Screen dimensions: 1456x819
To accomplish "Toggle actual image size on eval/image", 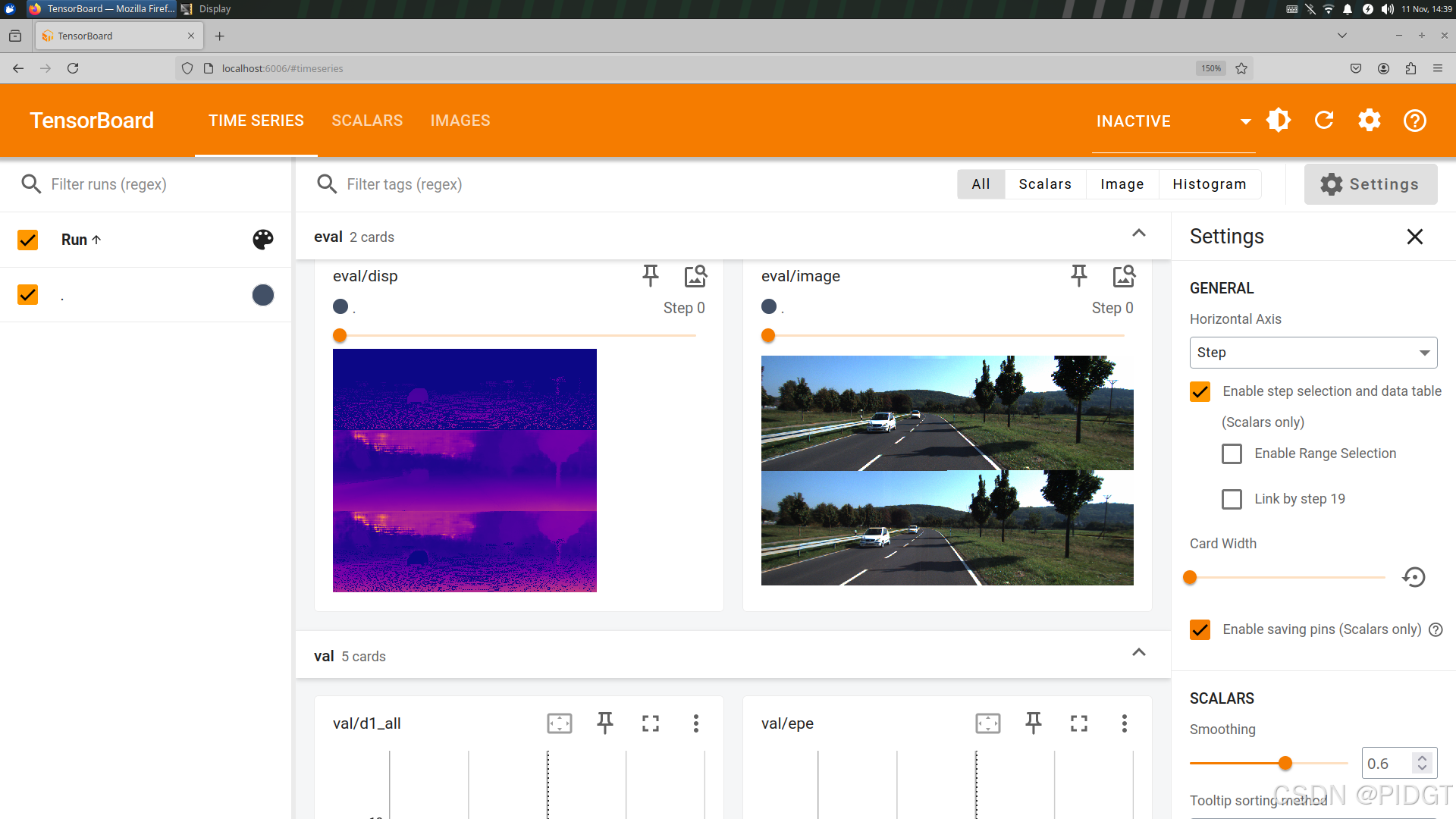I will click(1124, 276).
